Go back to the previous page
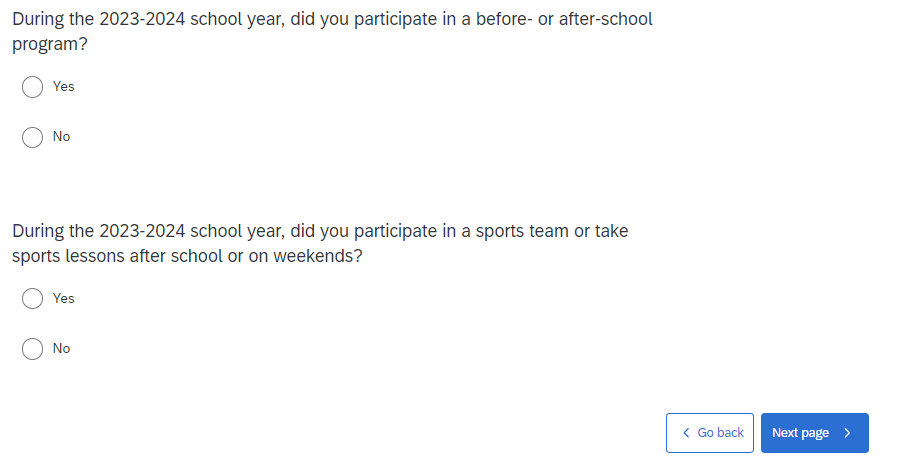The image size is (920, 466). click(x=710, y=433)
